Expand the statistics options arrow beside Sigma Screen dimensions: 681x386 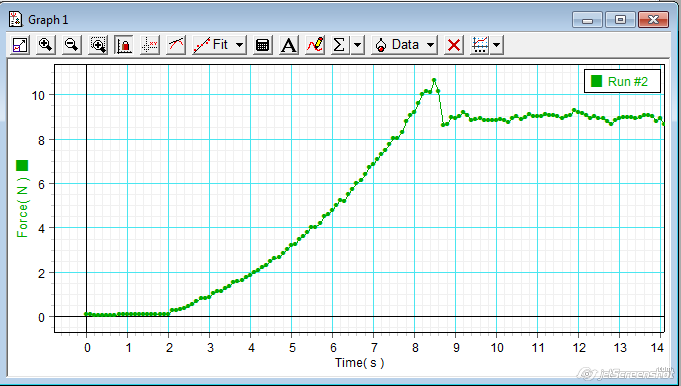[x=357, y=45]
